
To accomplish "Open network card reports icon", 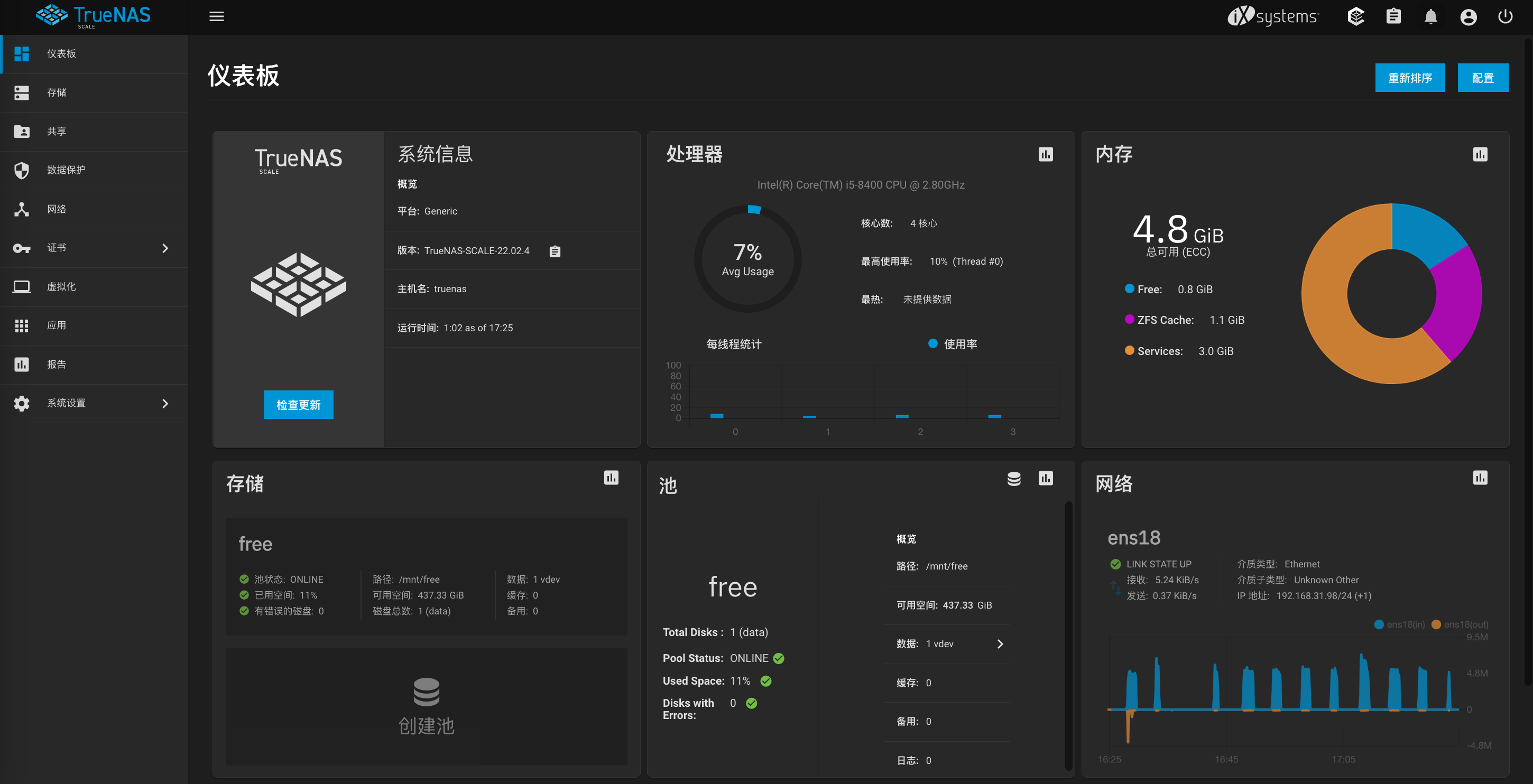I will pos(1480,478).
